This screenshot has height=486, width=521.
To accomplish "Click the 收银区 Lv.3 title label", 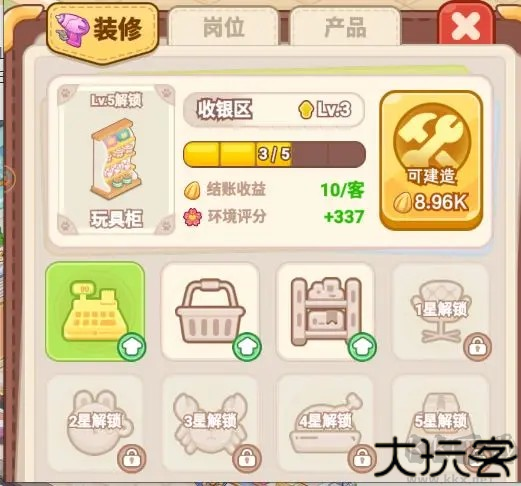I will pos(274,109).
